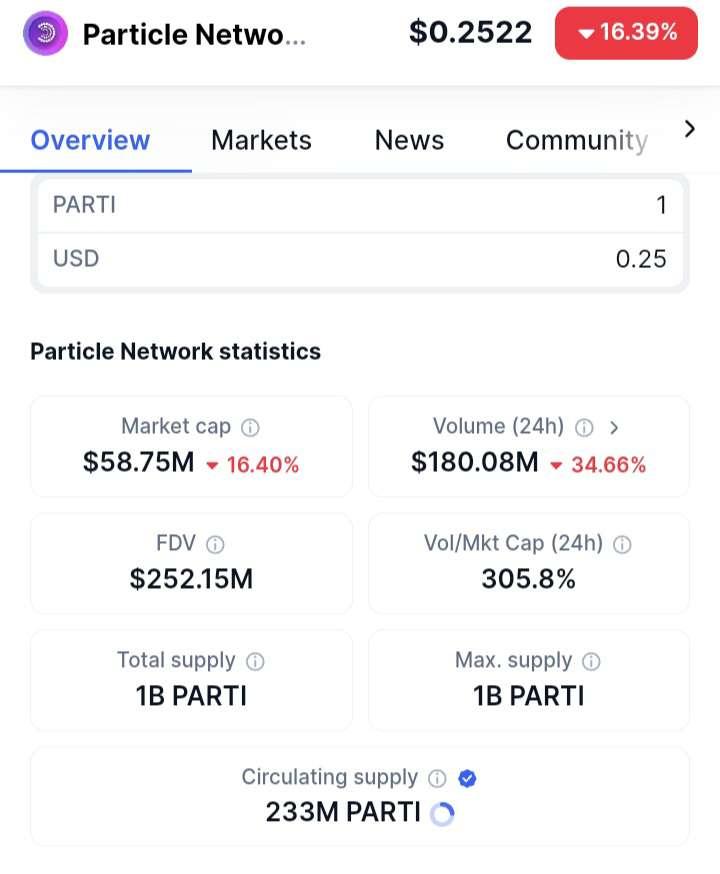Image resolution: width=720 pixels, height=874 pixels.
Task: Click the Particle Network purple logo icon
Action: pos(45,34)
